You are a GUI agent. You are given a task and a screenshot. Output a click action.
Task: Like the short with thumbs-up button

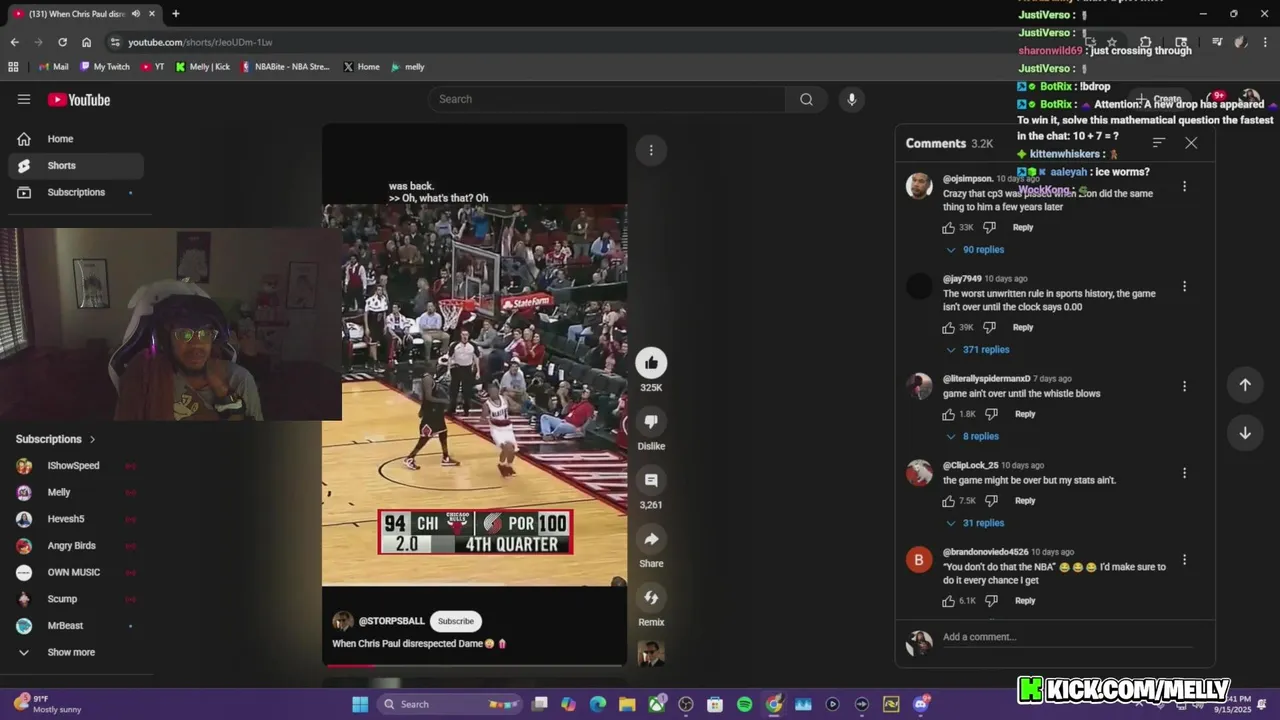[651, 363]
